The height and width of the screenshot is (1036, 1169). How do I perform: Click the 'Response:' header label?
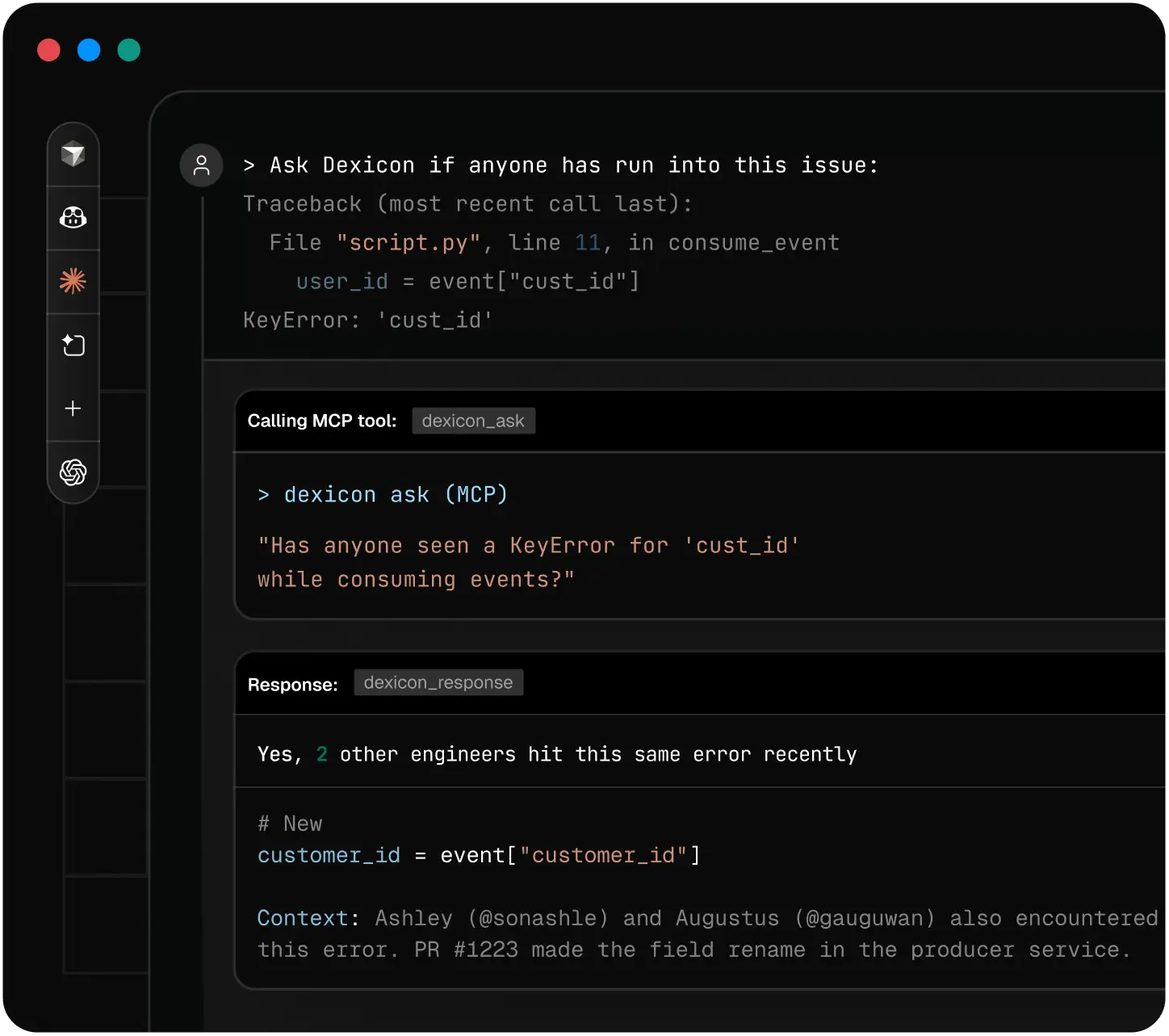pos(293,685)
